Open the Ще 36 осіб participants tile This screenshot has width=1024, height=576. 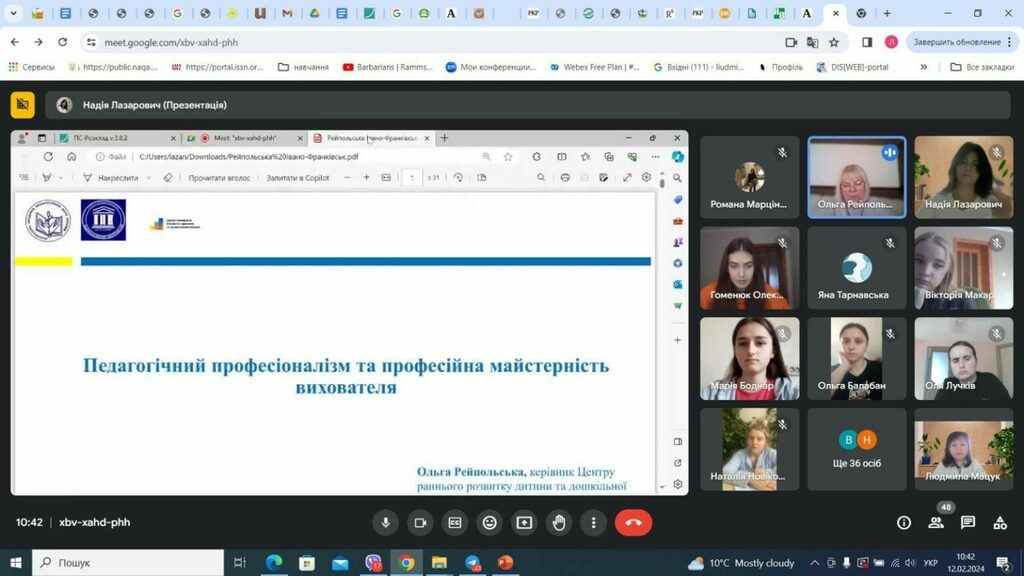857,449
